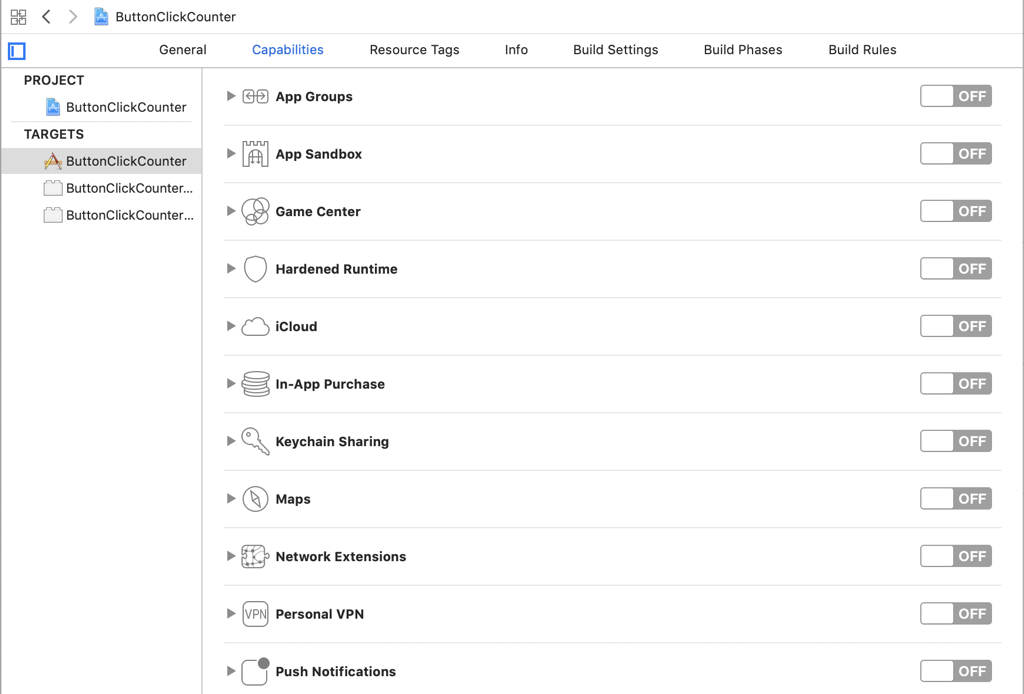Go back with the left chevron
Screen dimensions: 1024x694
(x=46, y=17)
